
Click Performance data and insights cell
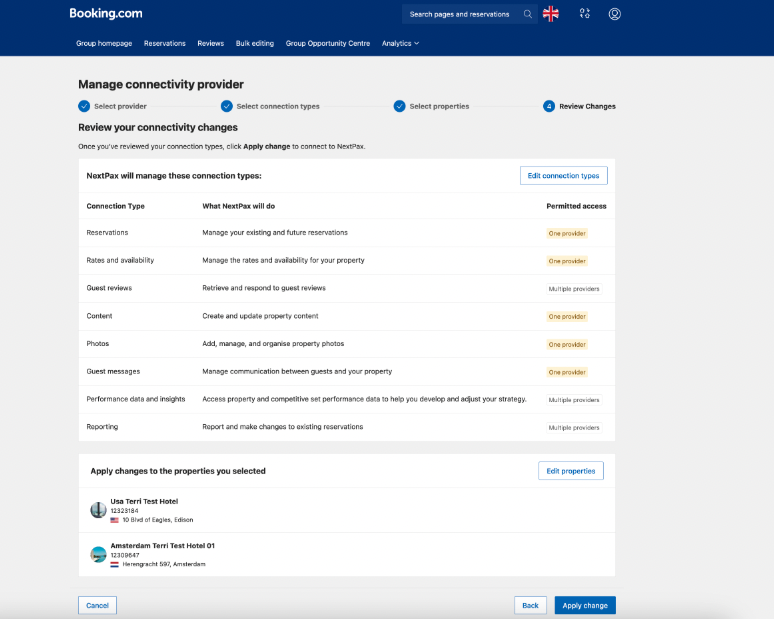pos(136,399)
